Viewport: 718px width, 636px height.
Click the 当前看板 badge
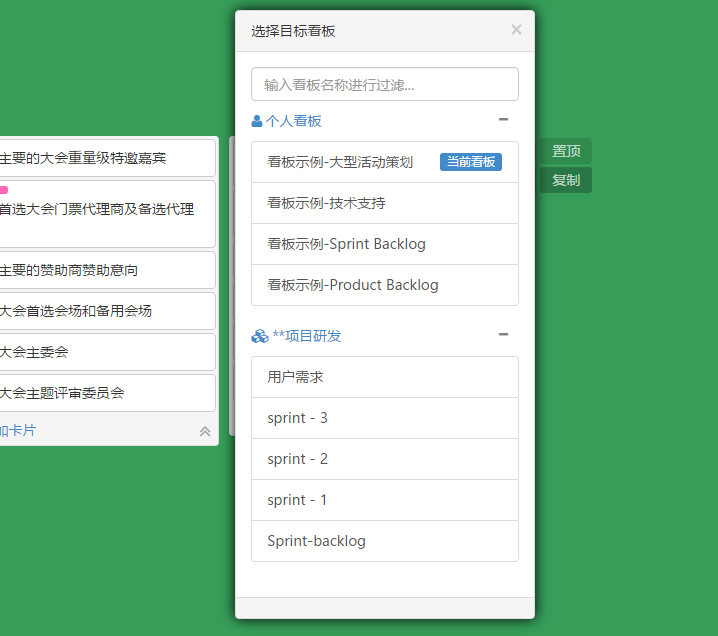[x=470, y=162]
